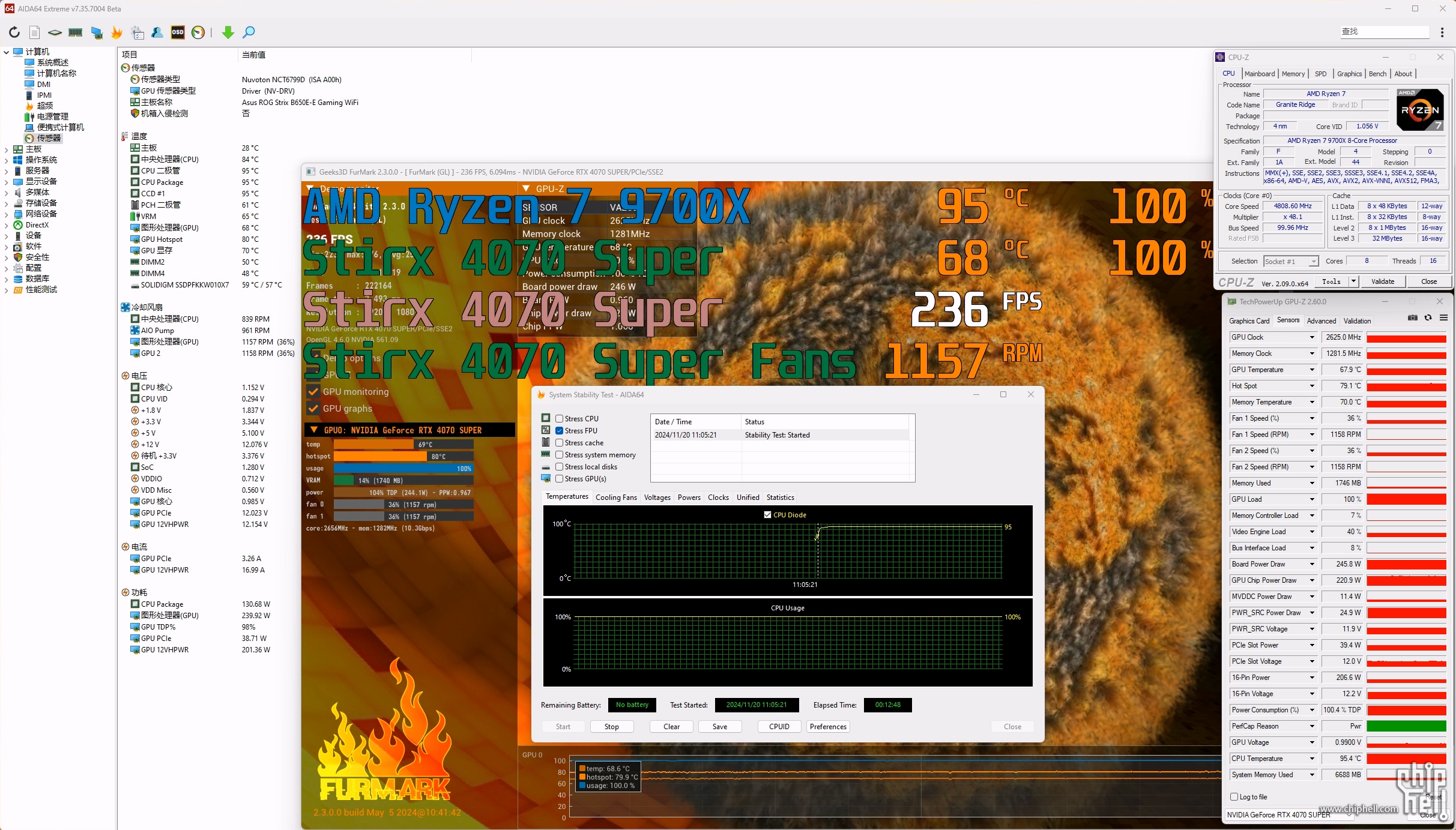Select DirectX in the sidebar tree
This screenshot has height=830, width=1456.
click(31, 225)
